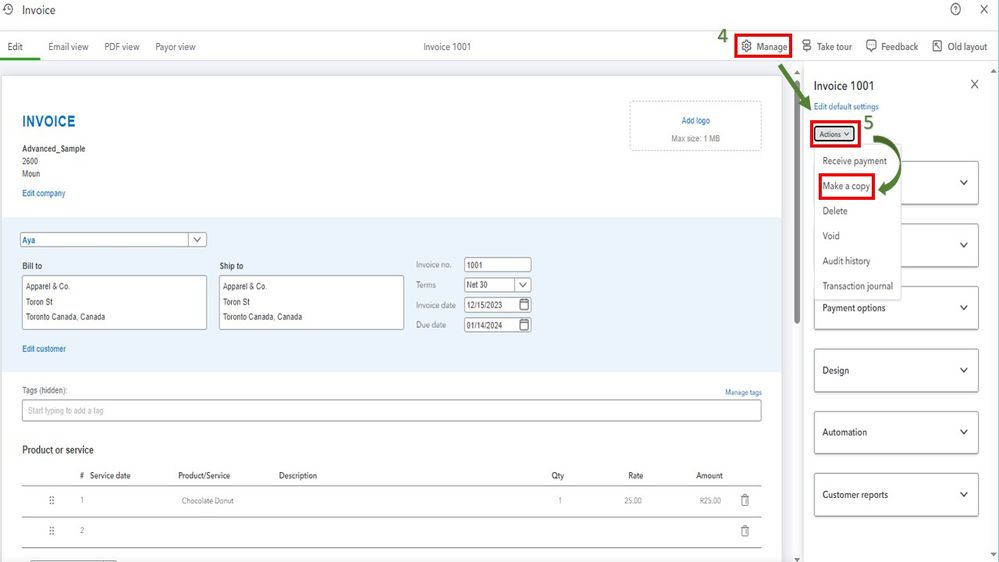Open the Actions dropdown

[834, 133]
